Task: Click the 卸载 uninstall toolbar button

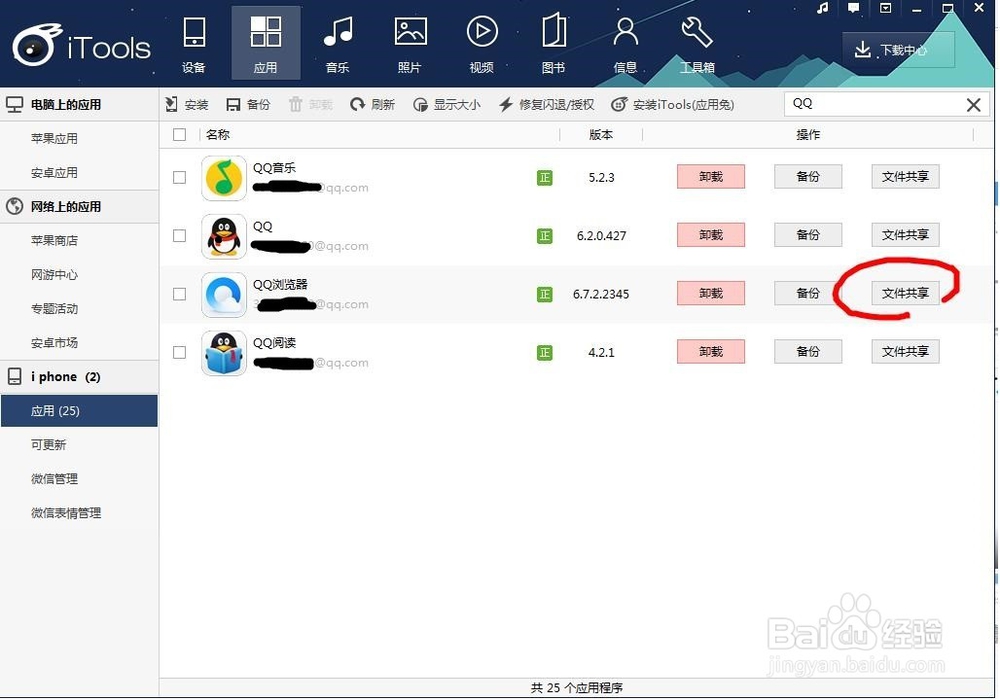Action: tap(311, 105)
